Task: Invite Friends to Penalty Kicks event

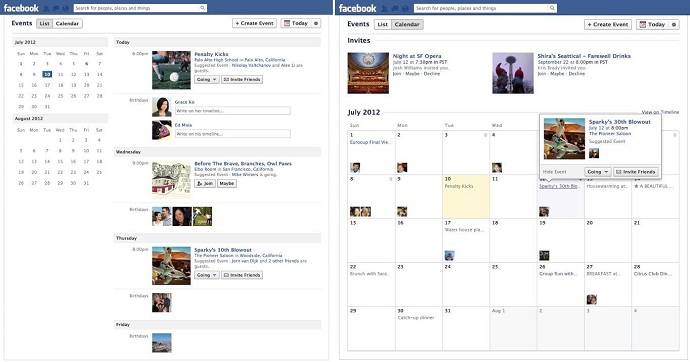Action: click(x=242, y=80)
